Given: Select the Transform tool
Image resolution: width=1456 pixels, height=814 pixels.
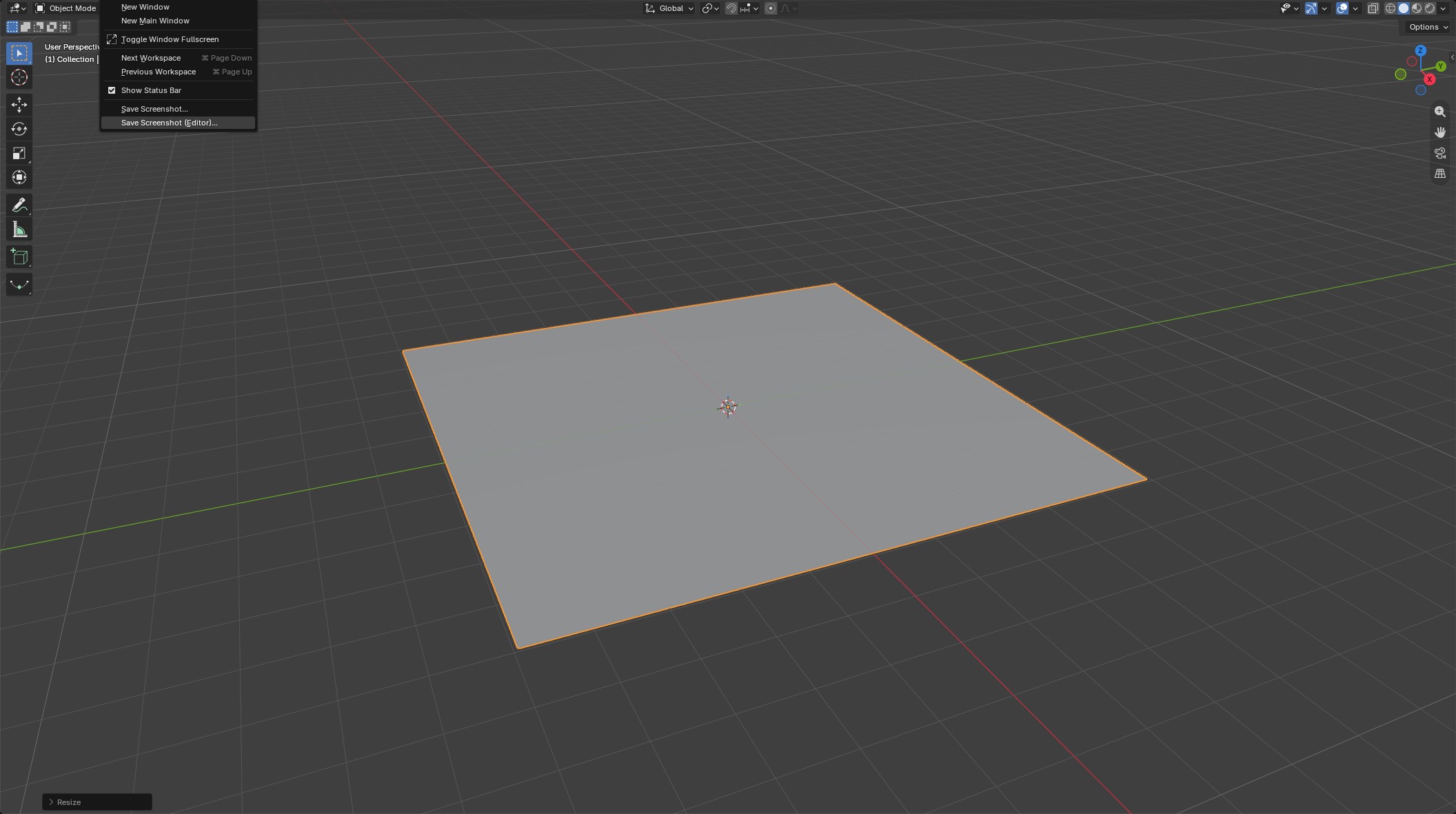Looking at the screenshot, I should click(x=19, y=177).
